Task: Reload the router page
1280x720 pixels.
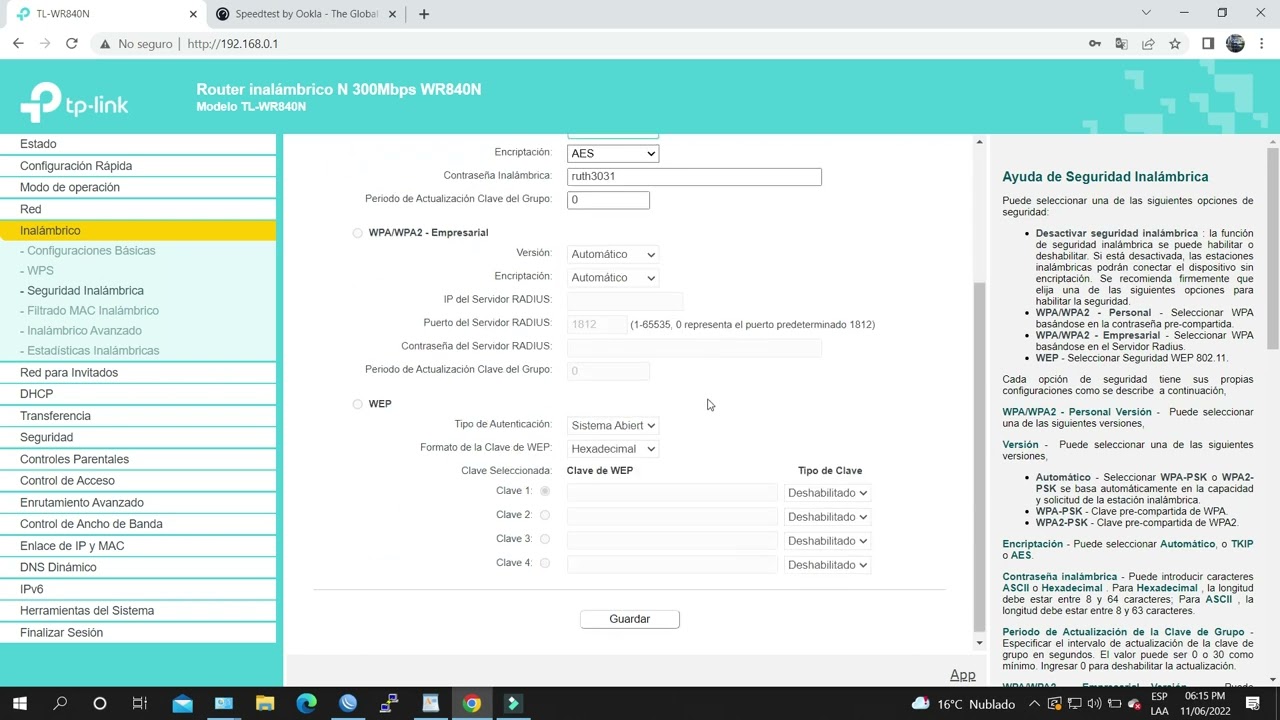Action: point(72,44)
